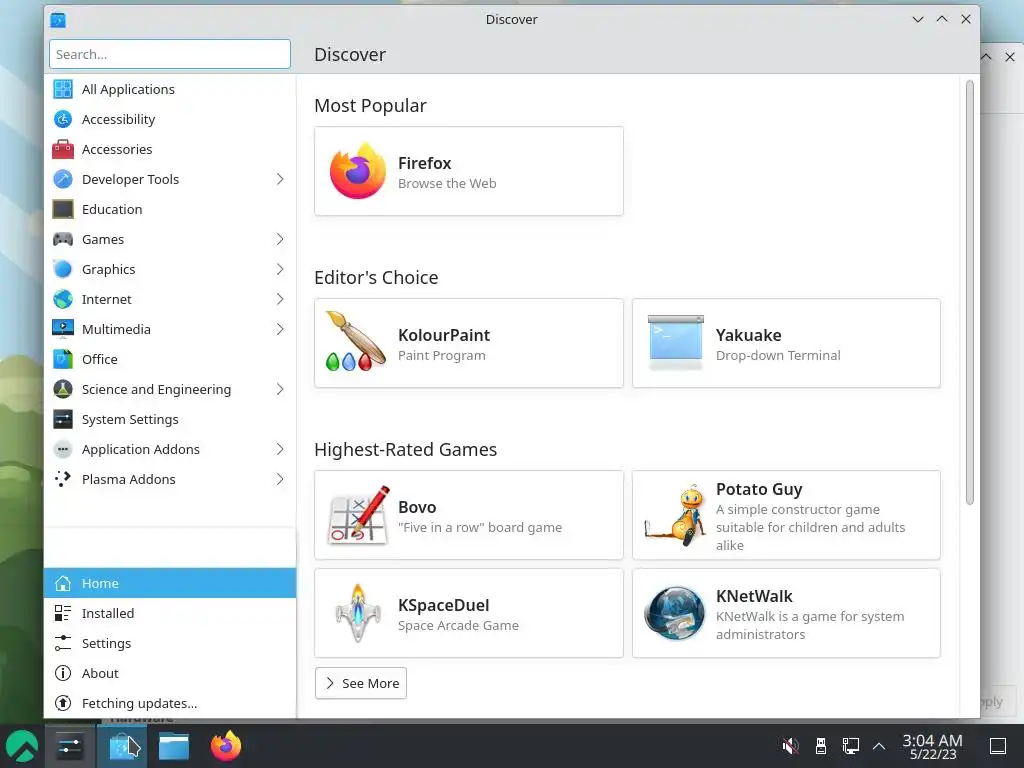Expand the Application Addons arrow

pos(280,449)
